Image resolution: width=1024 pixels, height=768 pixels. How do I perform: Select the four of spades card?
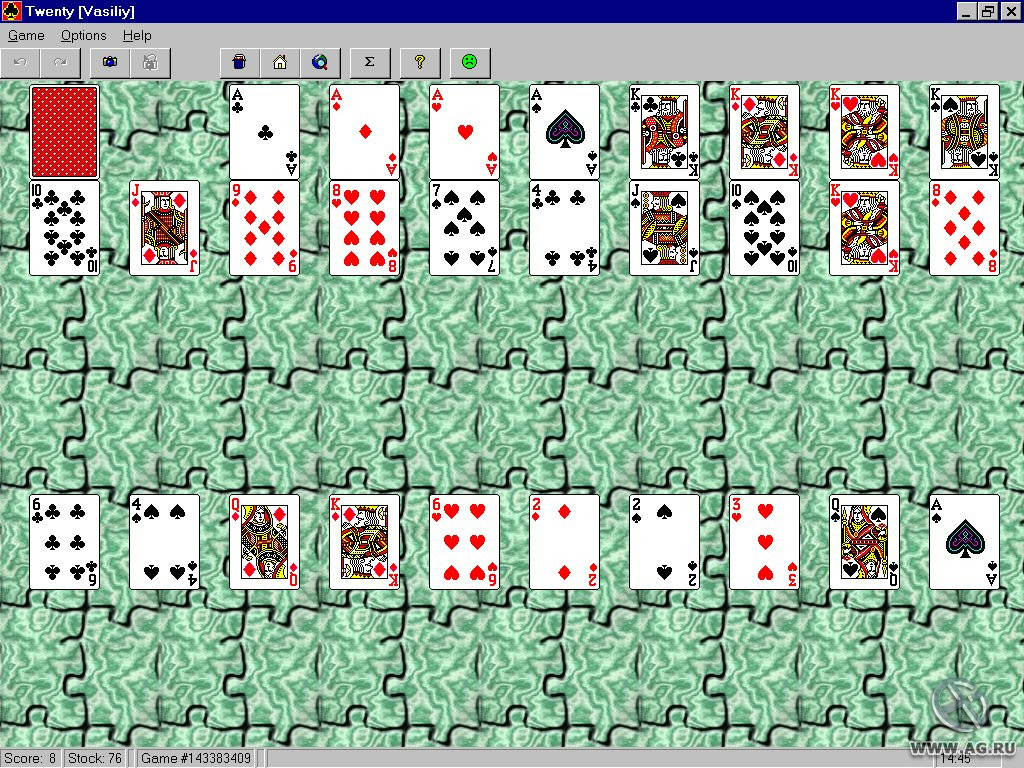coord(165,542)
